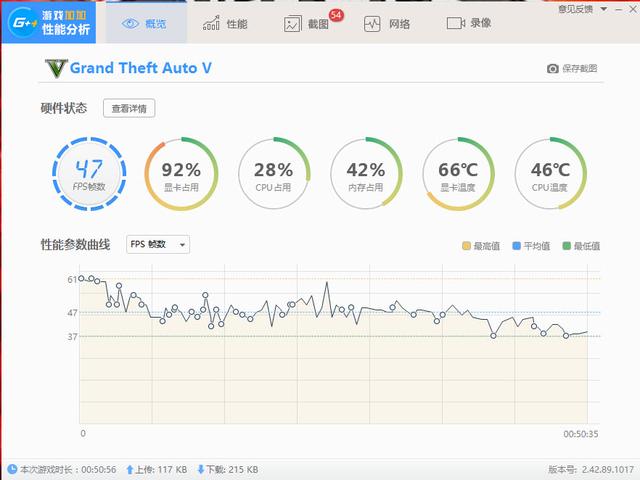Click the 保存截图 save screenshot button
Screen dimensions: 640x480
572,69
